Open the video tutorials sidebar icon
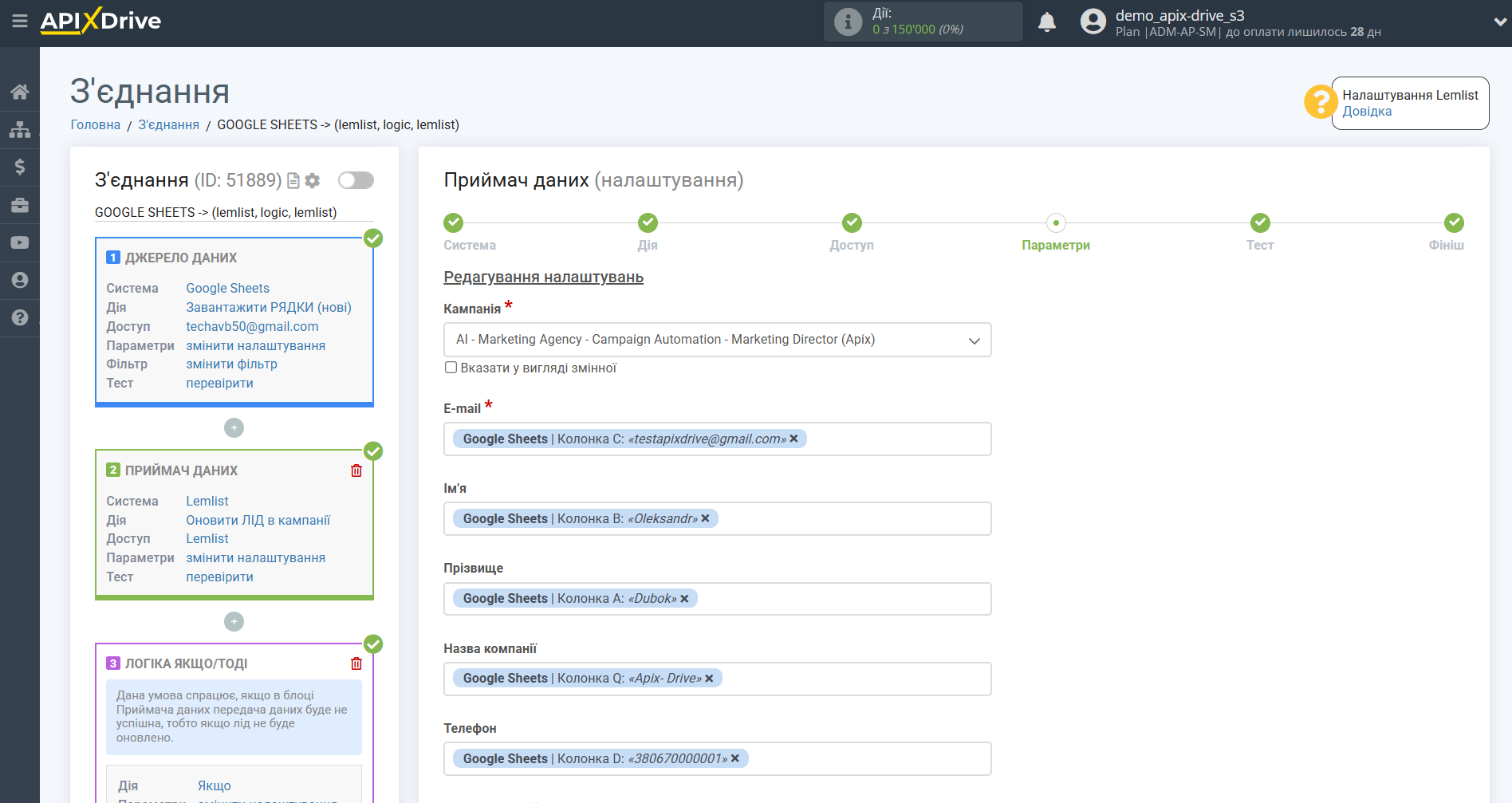Image resolution: width=1512 pixels, height=803 pixels. pyautogui.click(x=20, y=242)
